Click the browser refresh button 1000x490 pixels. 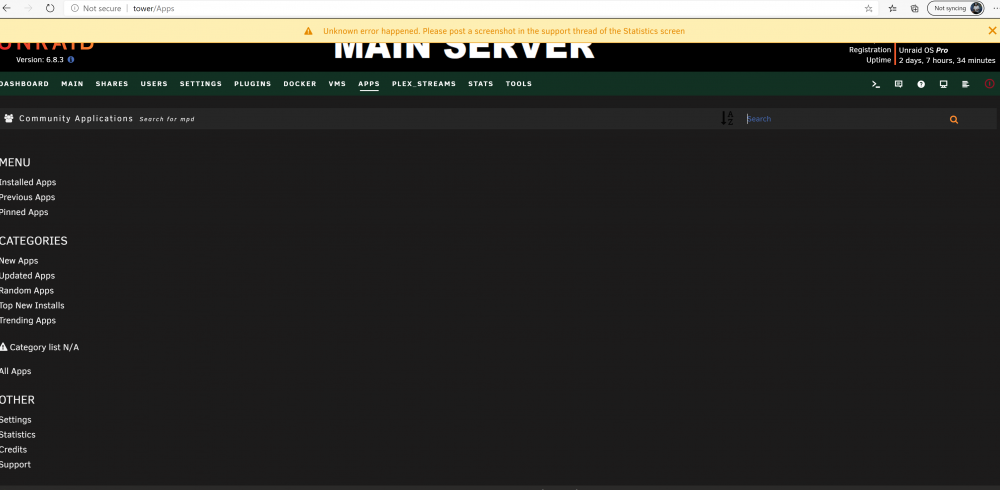(50, 8)
